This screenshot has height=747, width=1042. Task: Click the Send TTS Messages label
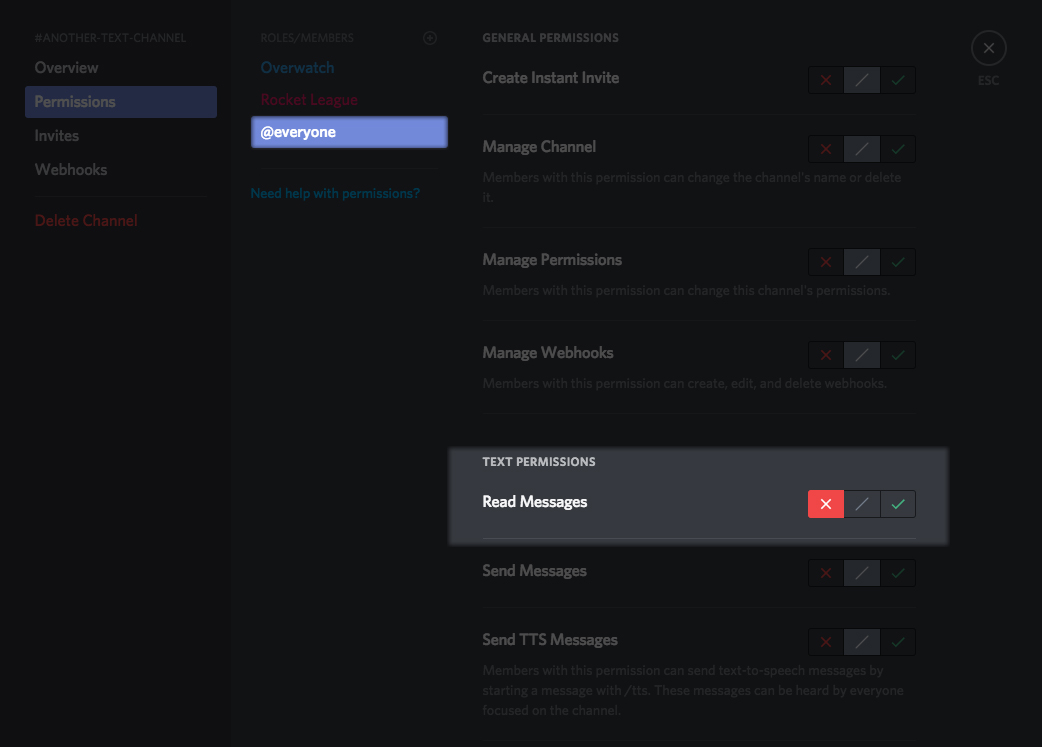tap(550, 640)
